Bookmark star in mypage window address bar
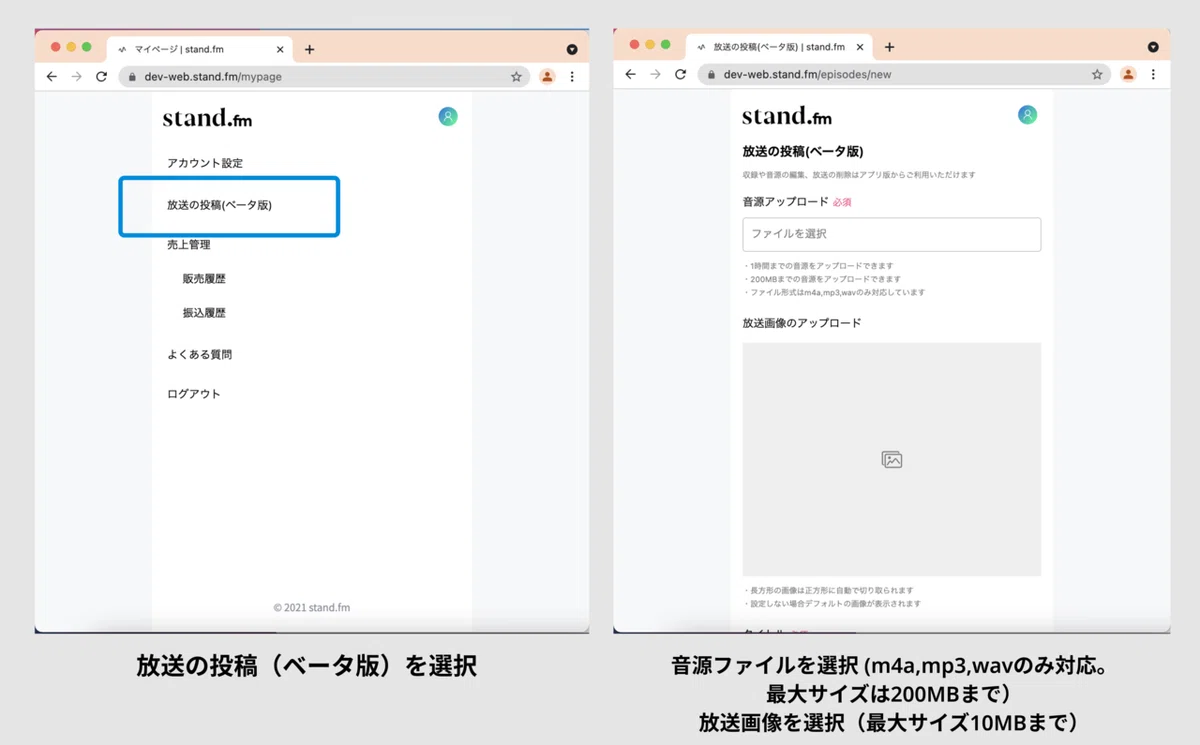1200x745 pixels. pos(516,76)
